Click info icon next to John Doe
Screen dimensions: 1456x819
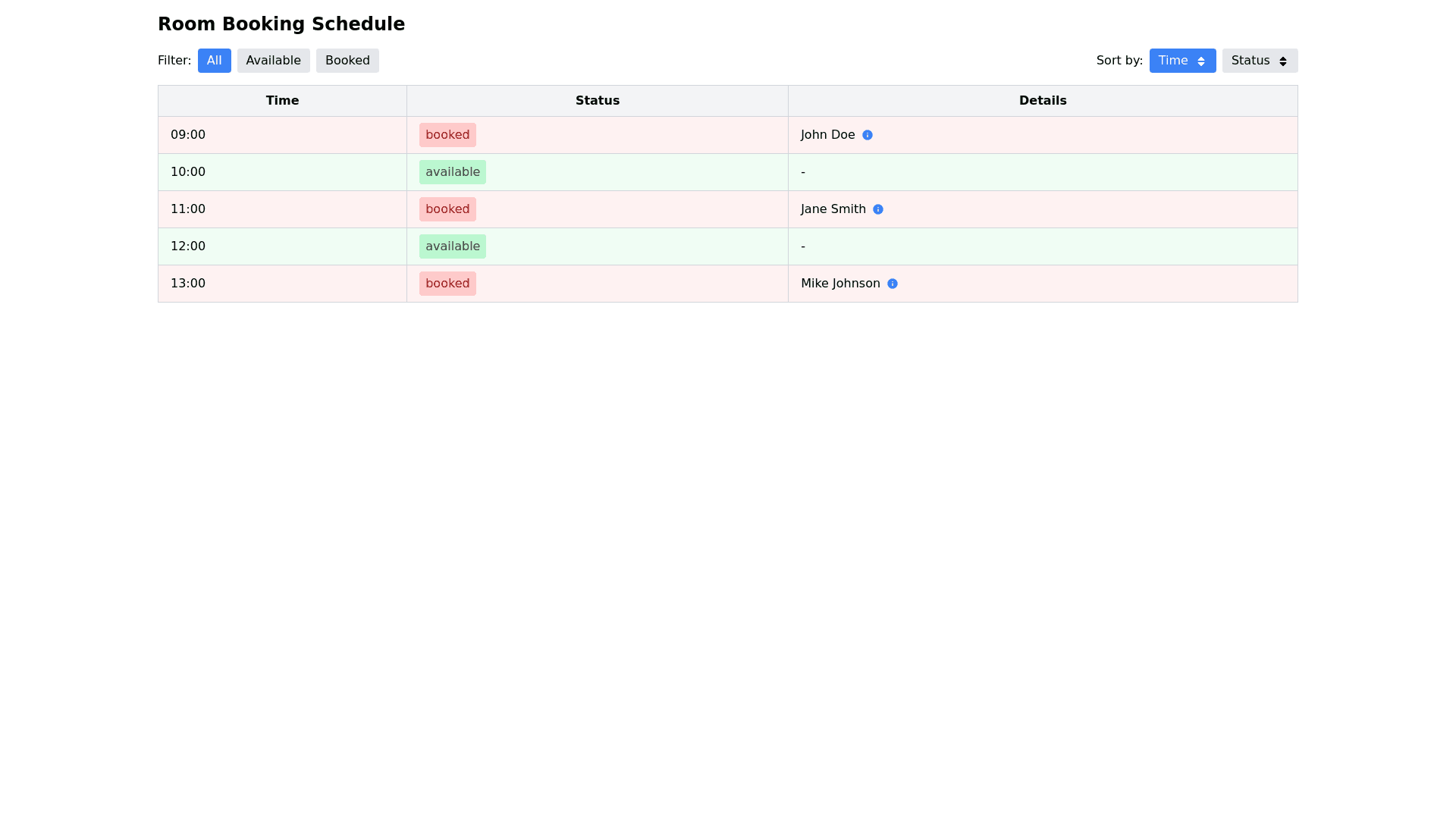point(867,135)
